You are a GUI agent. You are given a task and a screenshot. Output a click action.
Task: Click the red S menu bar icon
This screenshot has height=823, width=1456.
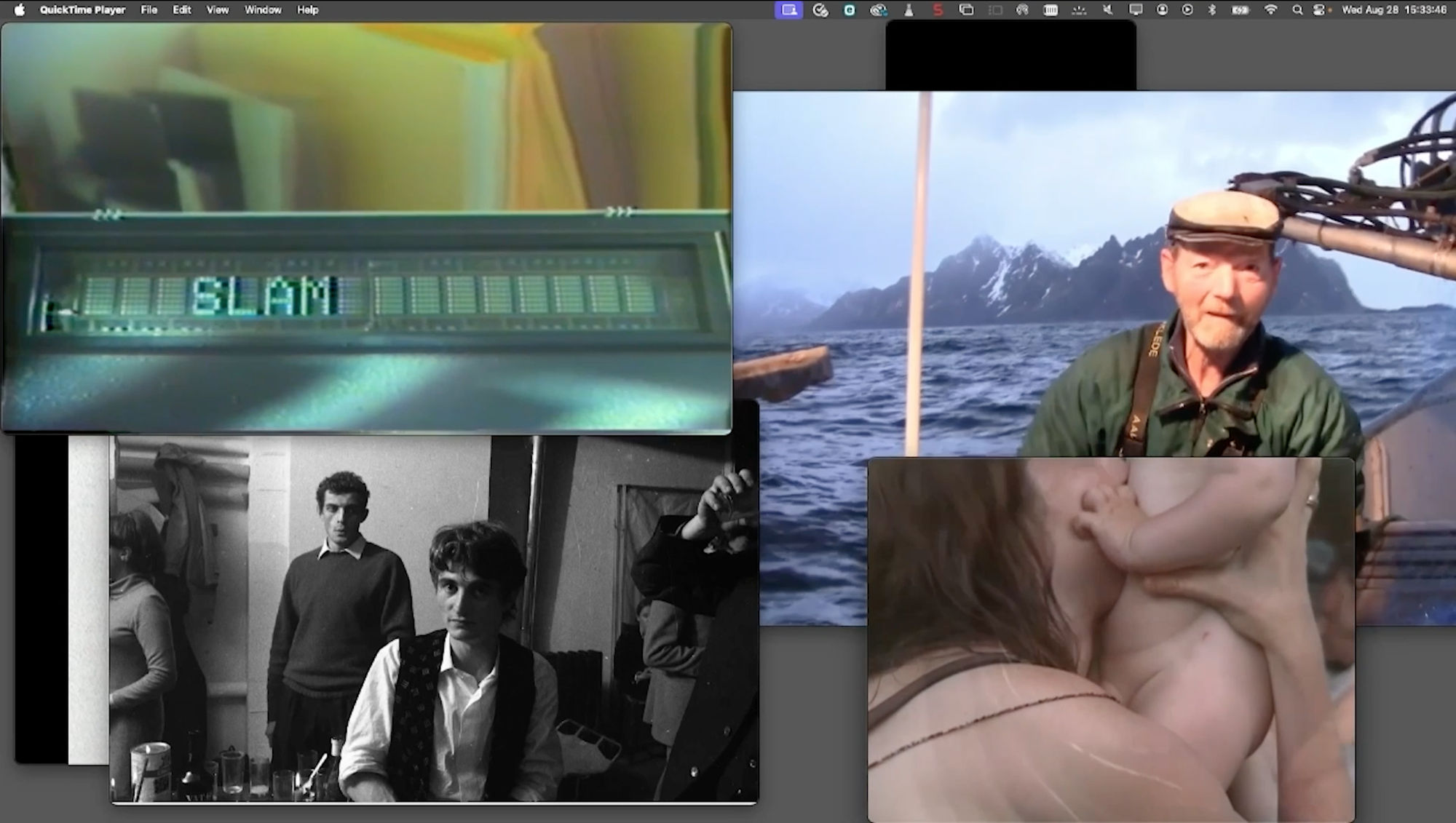pos(937,9)
